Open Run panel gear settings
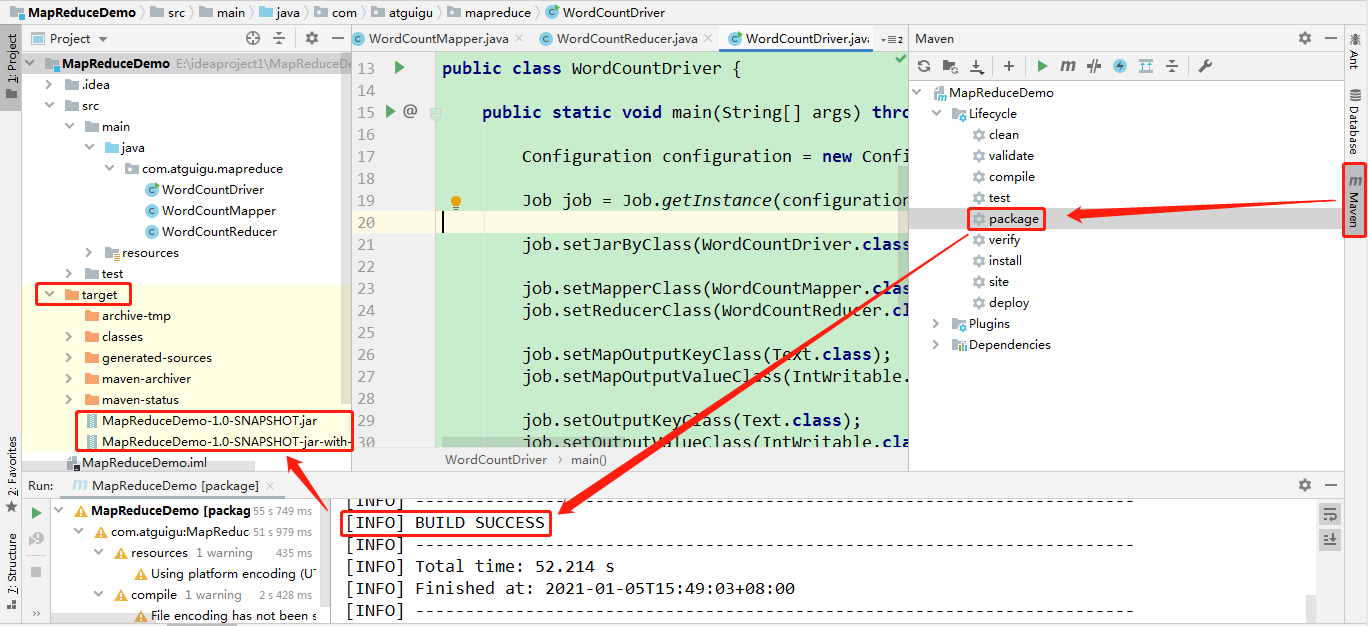Viewport: 1368px width, 626px height. [1305, 485]
